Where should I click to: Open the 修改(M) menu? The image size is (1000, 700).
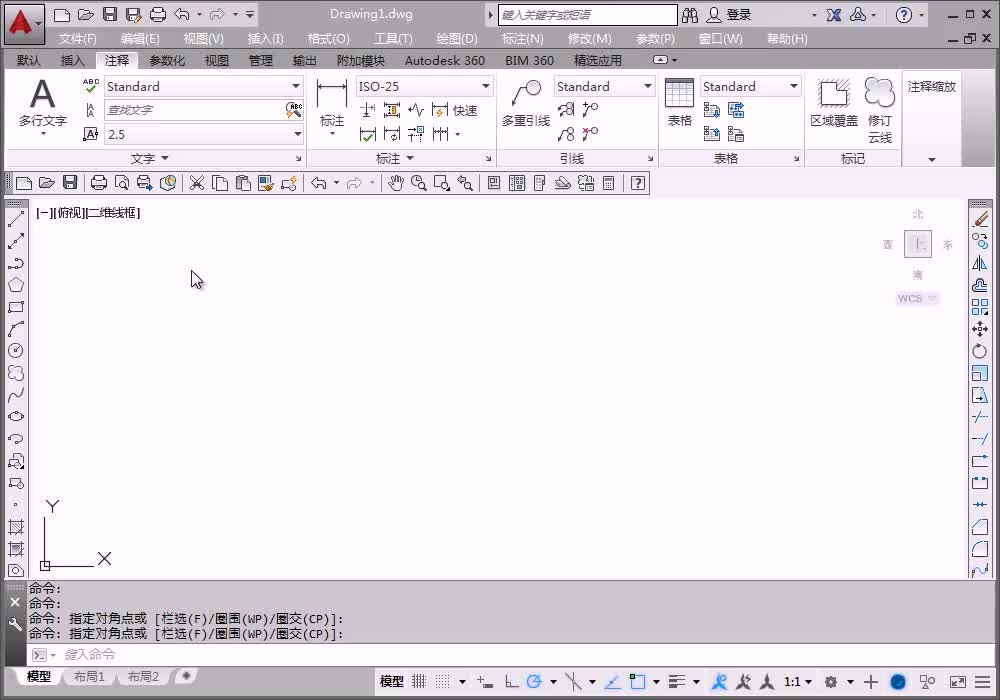click(589, 38)
